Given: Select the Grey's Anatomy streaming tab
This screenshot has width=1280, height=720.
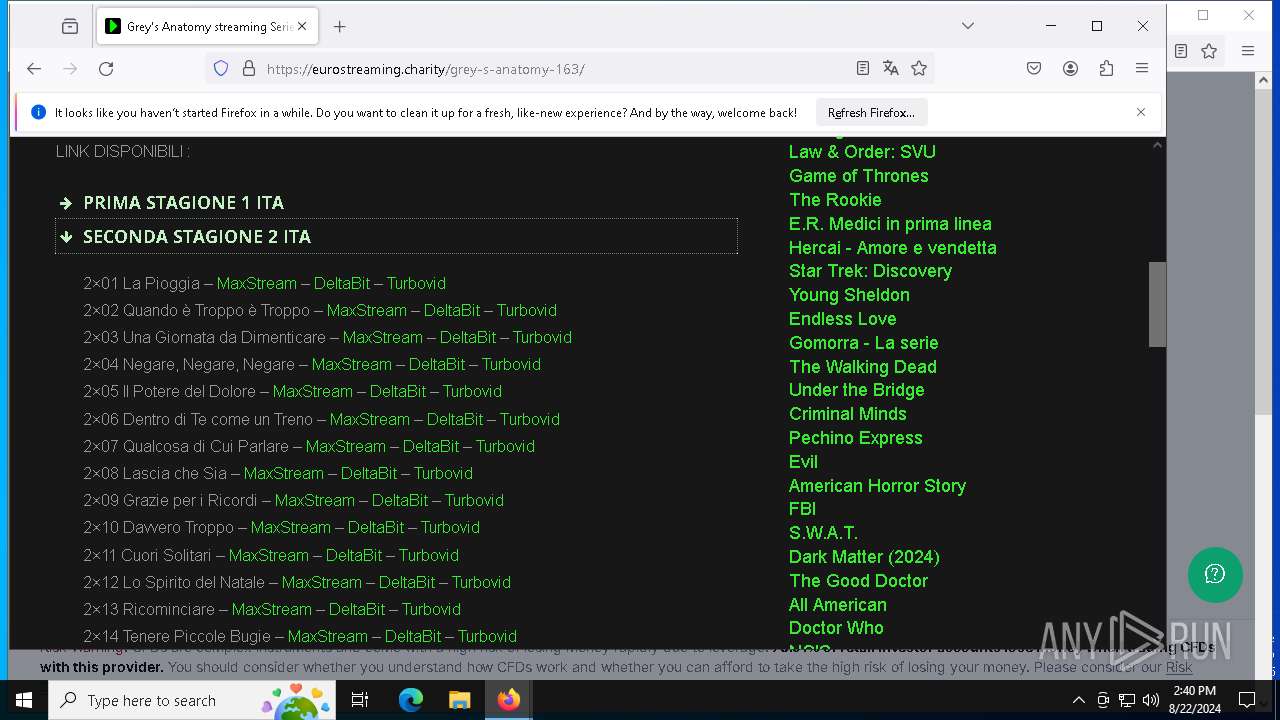Looking at the screenshot, I should [x=208, y=27].
